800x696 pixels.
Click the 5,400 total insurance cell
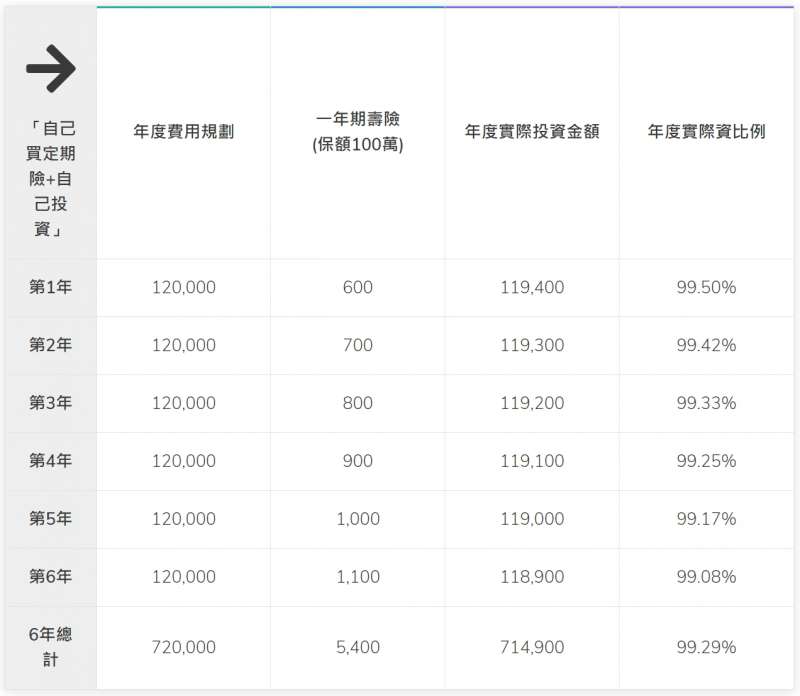358,648
